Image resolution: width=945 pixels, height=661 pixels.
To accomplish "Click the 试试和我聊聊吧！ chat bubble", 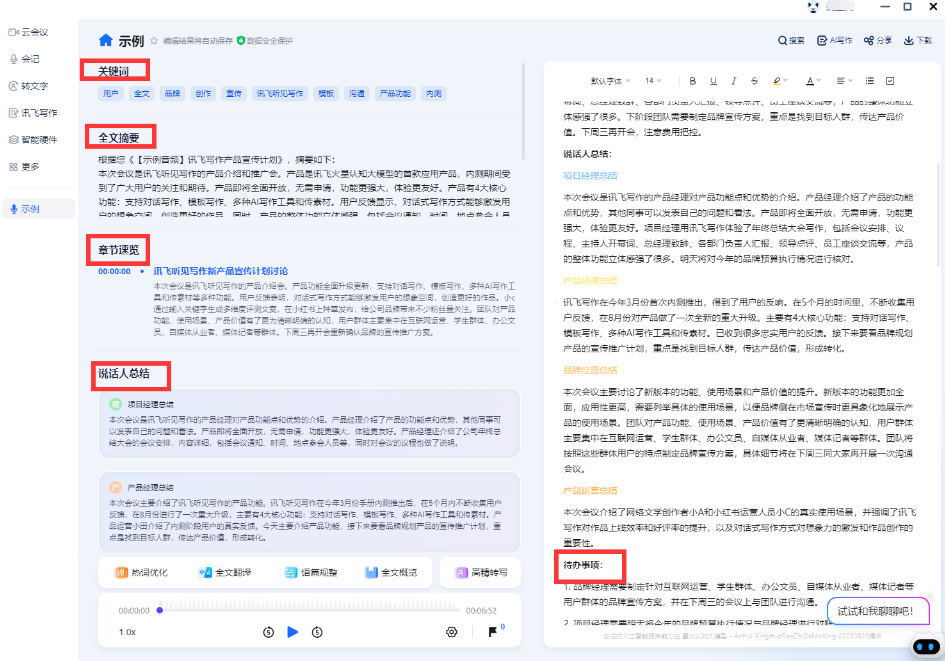I will click(878, 611).
